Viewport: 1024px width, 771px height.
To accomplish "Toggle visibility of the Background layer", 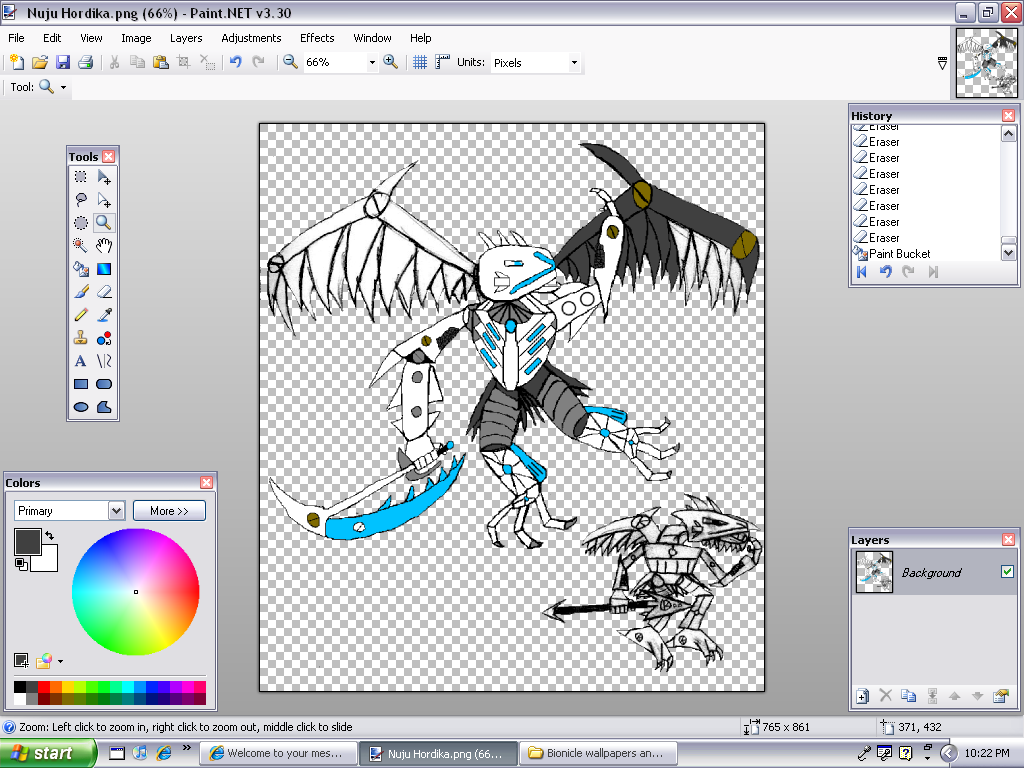I will (1005, 572).
